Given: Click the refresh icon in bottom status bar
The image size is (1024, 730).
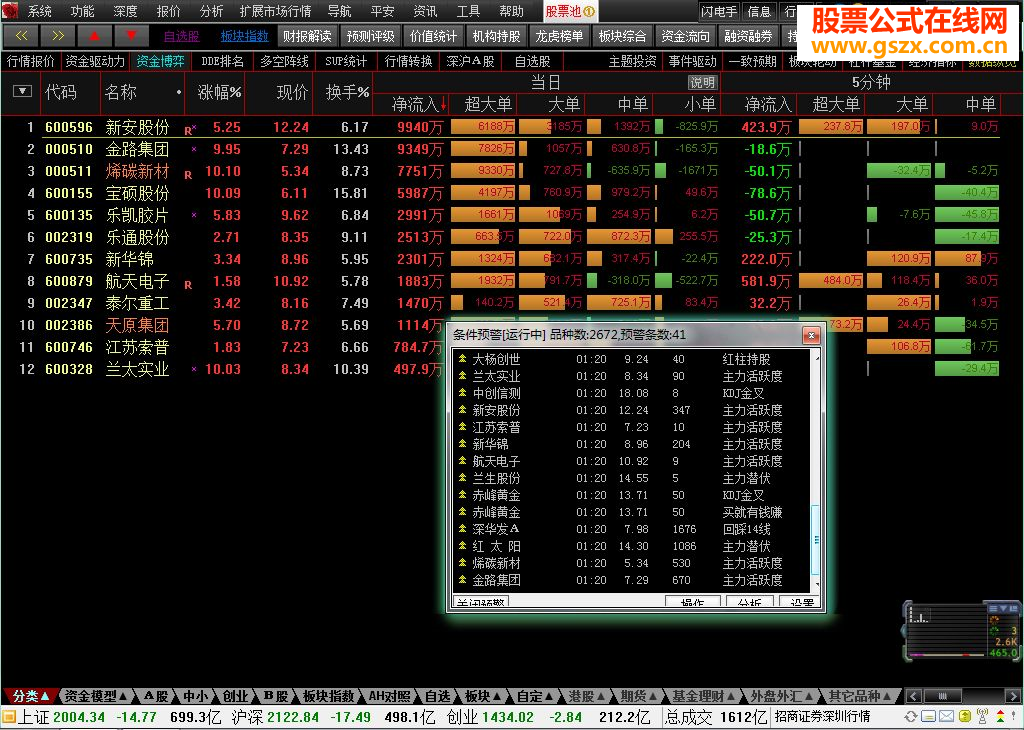Looking at the screenshot, I should [910, 717].
